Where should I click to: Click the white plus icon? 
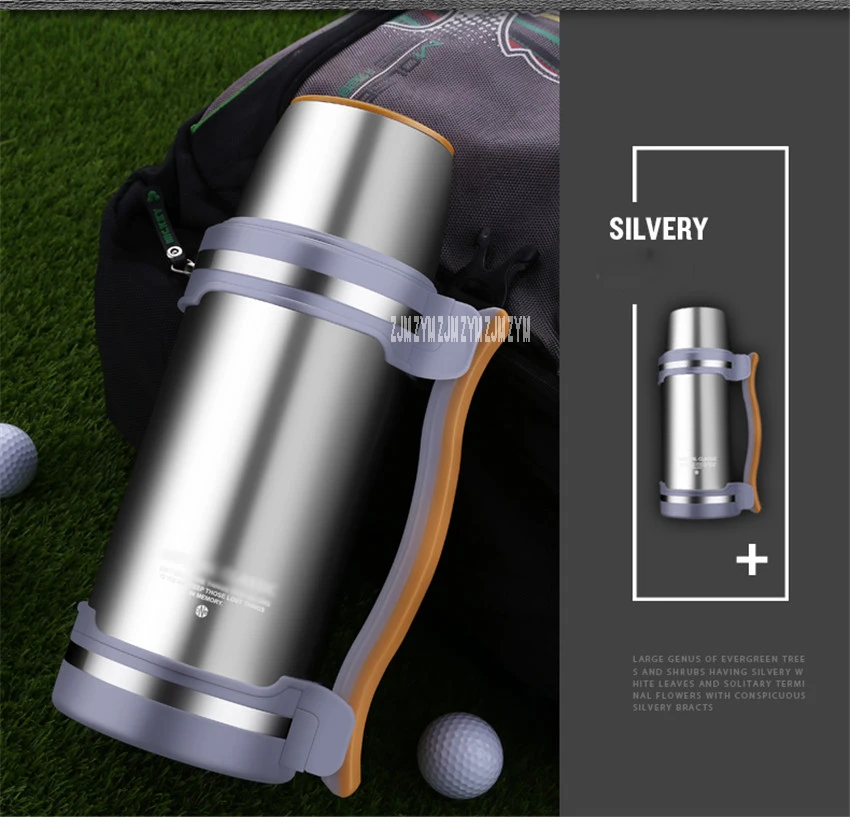pos(751,560)
